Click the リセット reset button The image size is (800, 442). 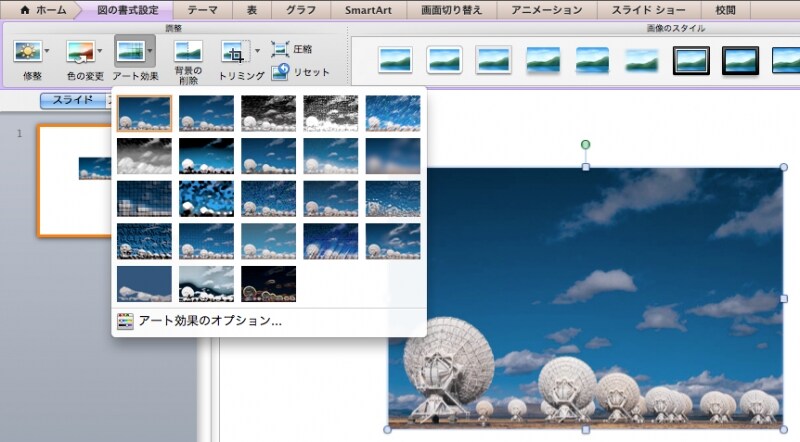pyautogui.click(x=300, y=72)
